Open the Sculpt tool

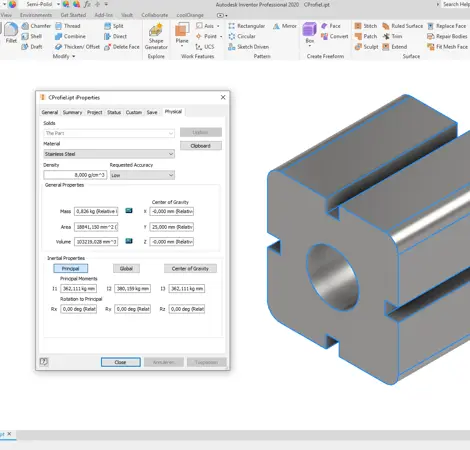(x=366, y=47)
